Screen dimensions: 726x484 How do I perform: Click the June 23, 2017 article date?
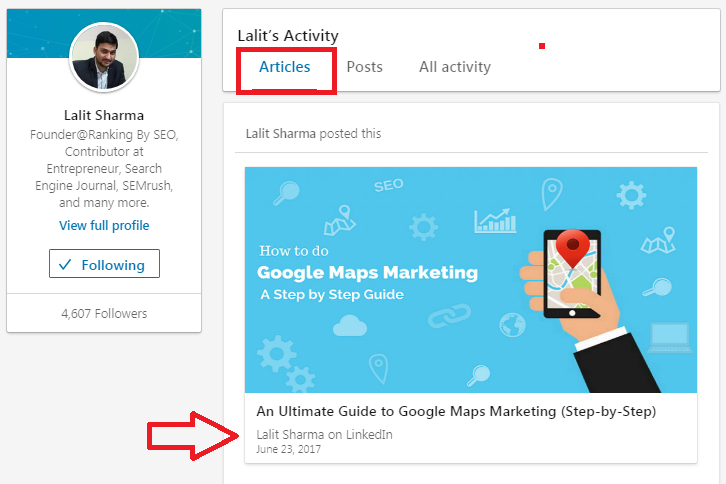click(x=288, y=449)
